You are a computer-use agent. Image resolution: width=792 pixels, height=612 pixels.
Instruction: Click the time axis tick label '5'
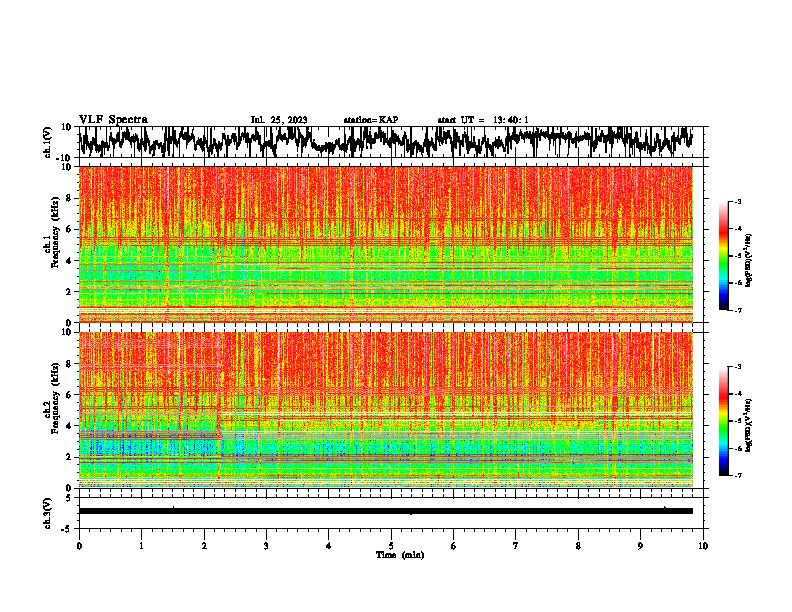[391, 546]
